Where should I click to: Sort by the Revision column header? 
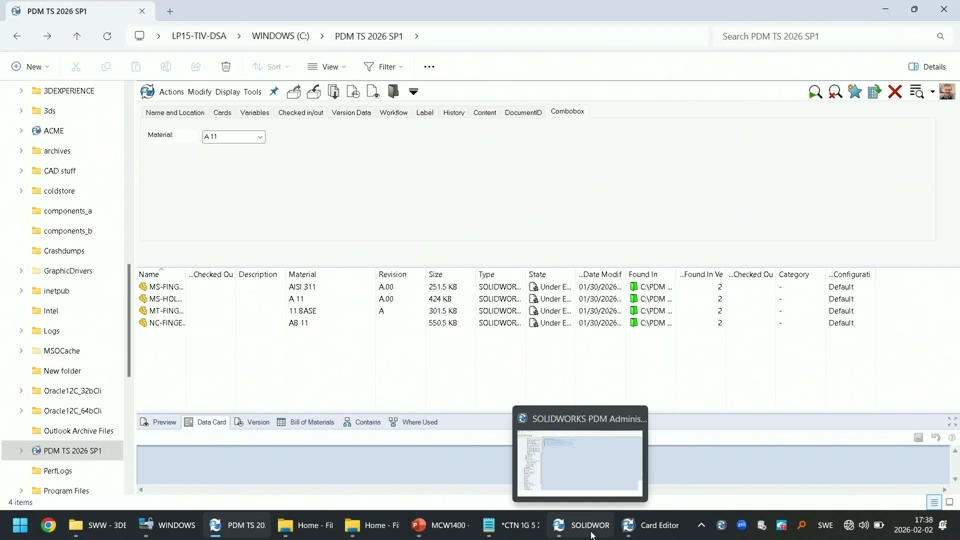click(x=392, y=274)
